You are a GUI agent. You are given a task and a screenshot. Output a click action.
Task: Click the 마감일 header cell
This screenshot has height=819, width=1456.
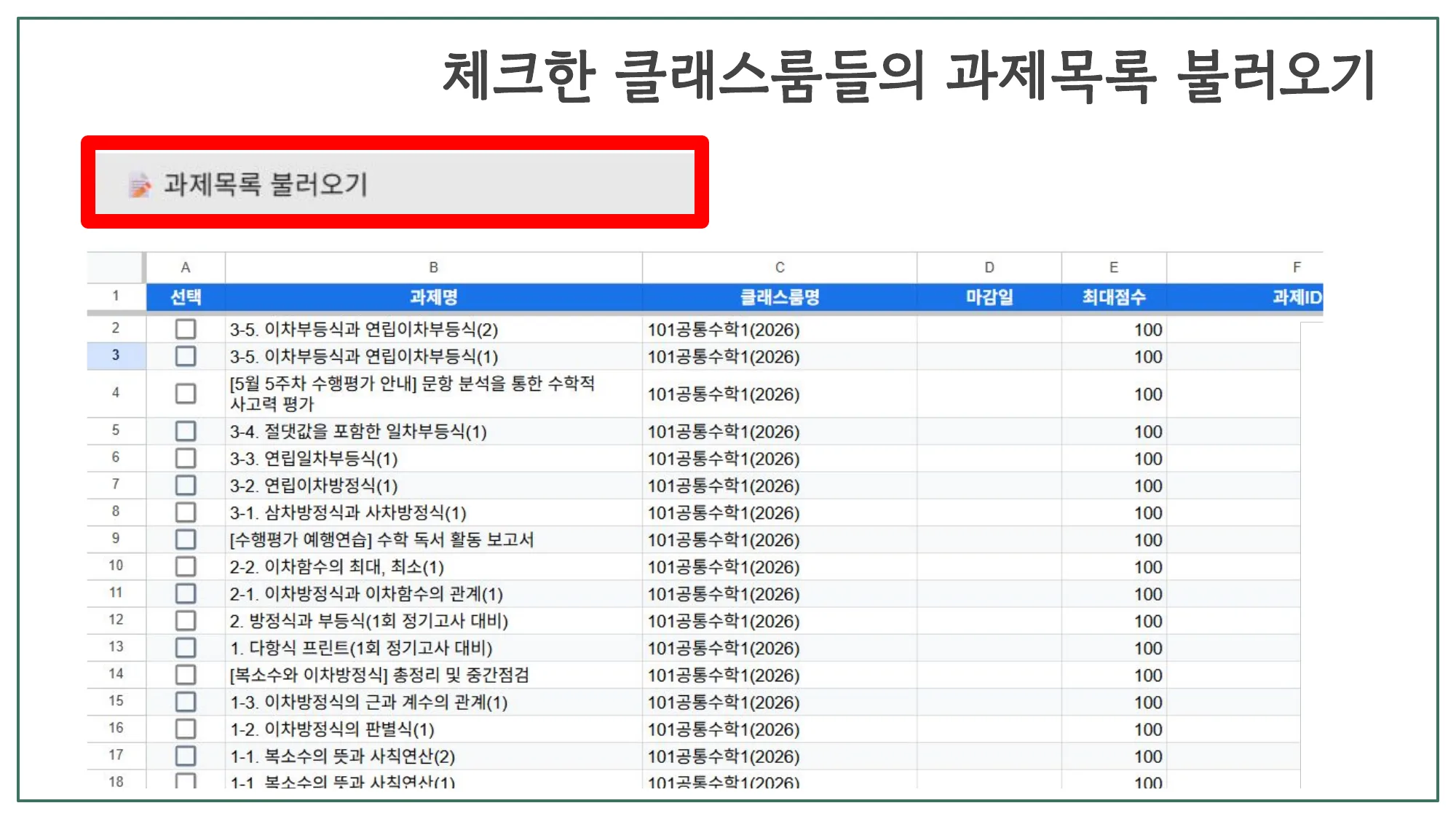pyautogui.click(x=989, y=297)
